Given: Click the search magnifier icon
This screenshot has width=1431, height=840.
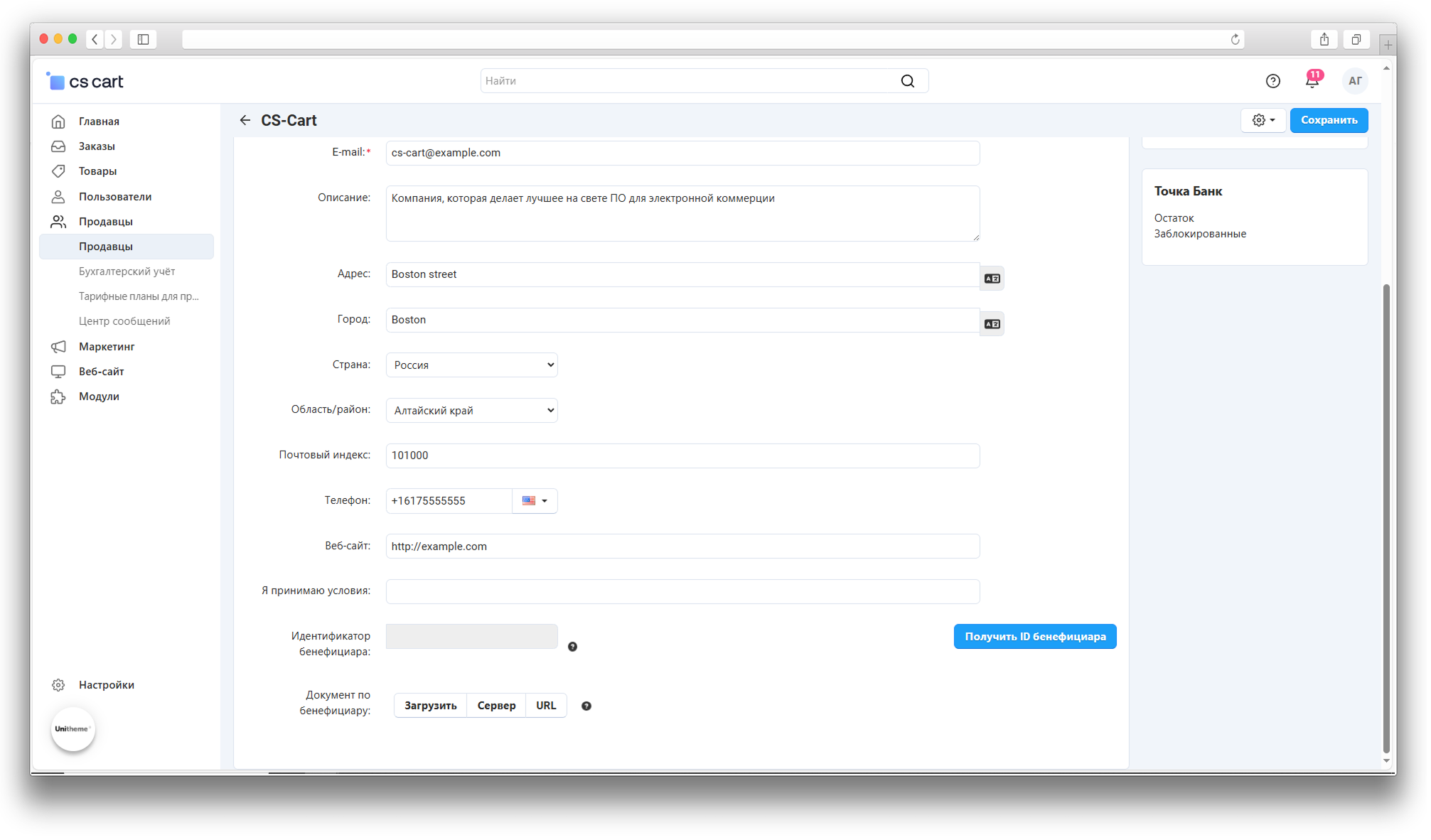Looking at the screenshot, I should click(907, 81).
